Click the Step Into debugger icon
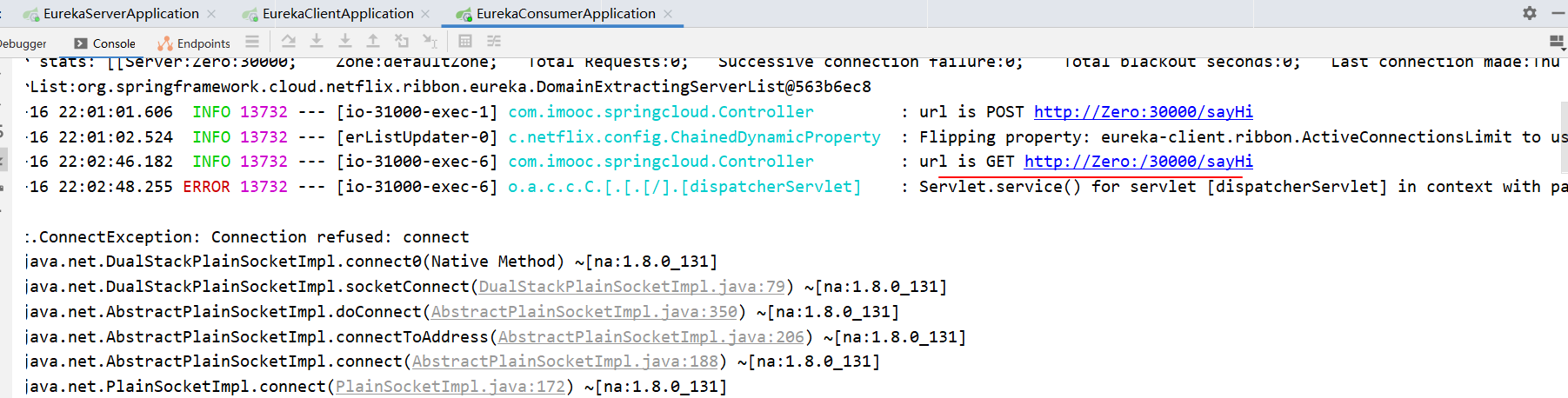Screen dimensions: 1568x398 point(317,41)
